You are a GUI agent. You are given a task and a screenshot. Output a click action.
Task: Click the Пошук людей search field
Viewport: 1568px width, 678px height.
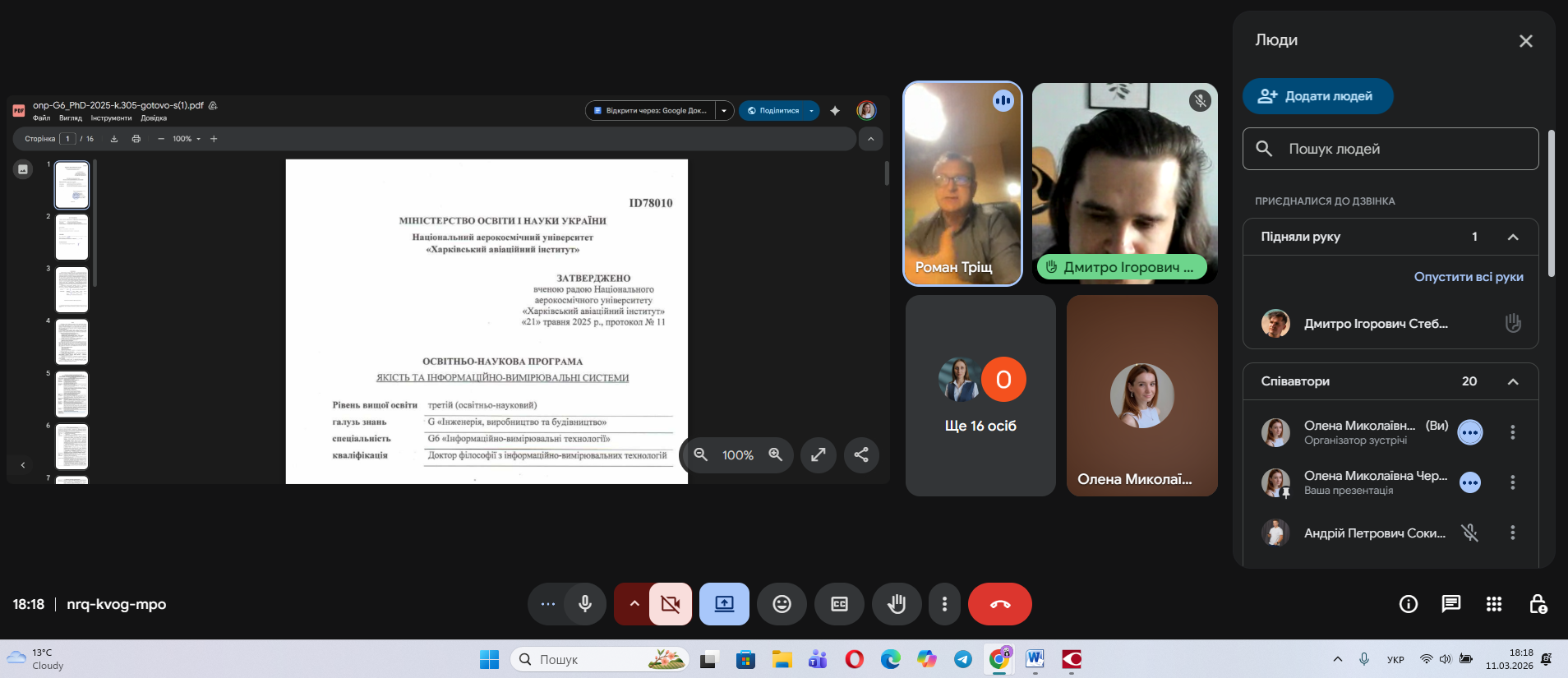pyautogui.click(x=1390, y=149)
